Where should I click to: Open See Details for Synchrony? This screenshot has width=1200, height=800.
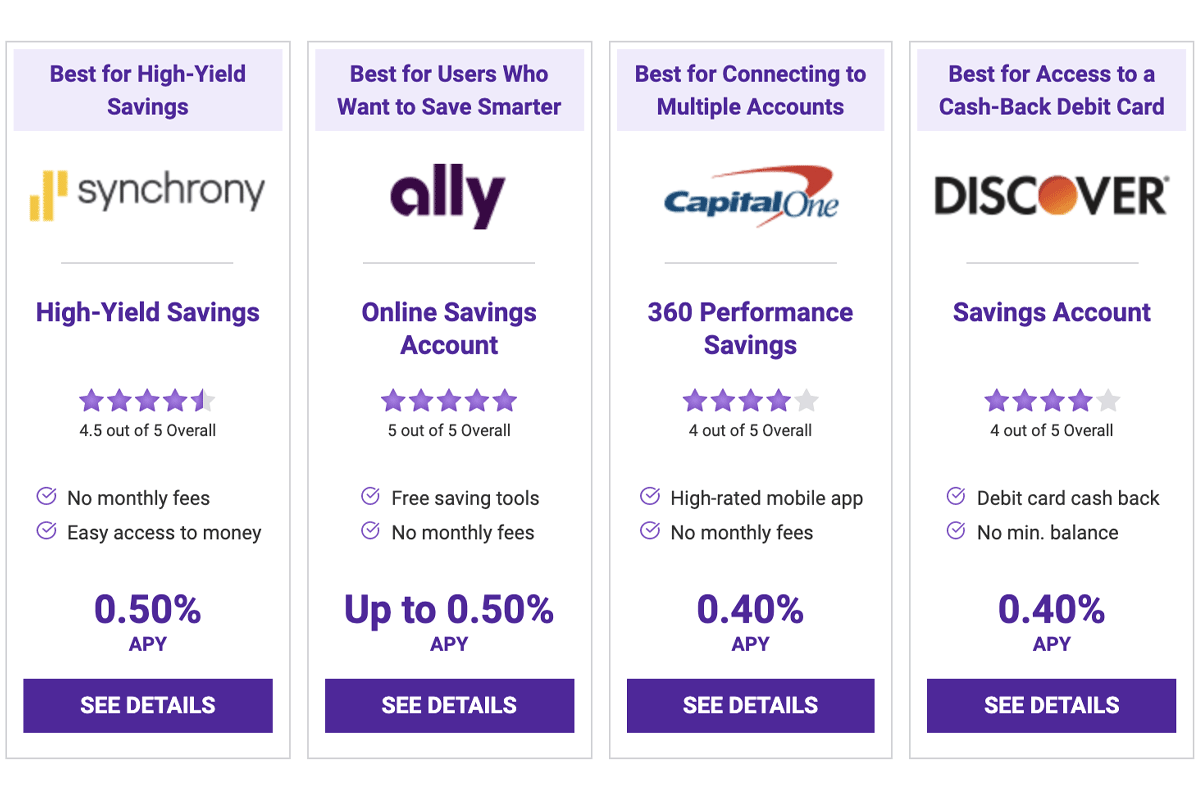point(148,705)
